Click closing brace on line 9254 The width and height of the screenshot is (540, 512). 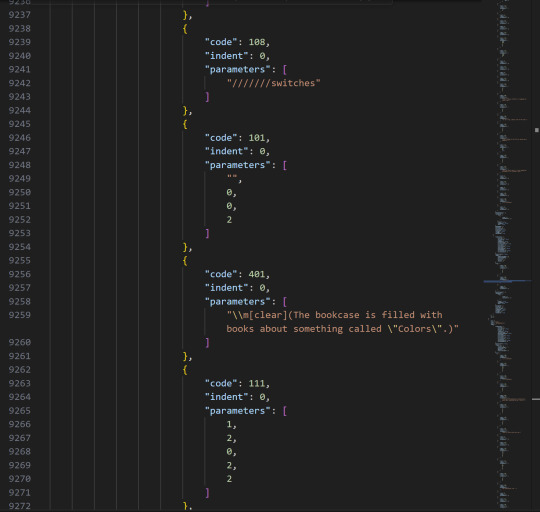click(185, 247)
